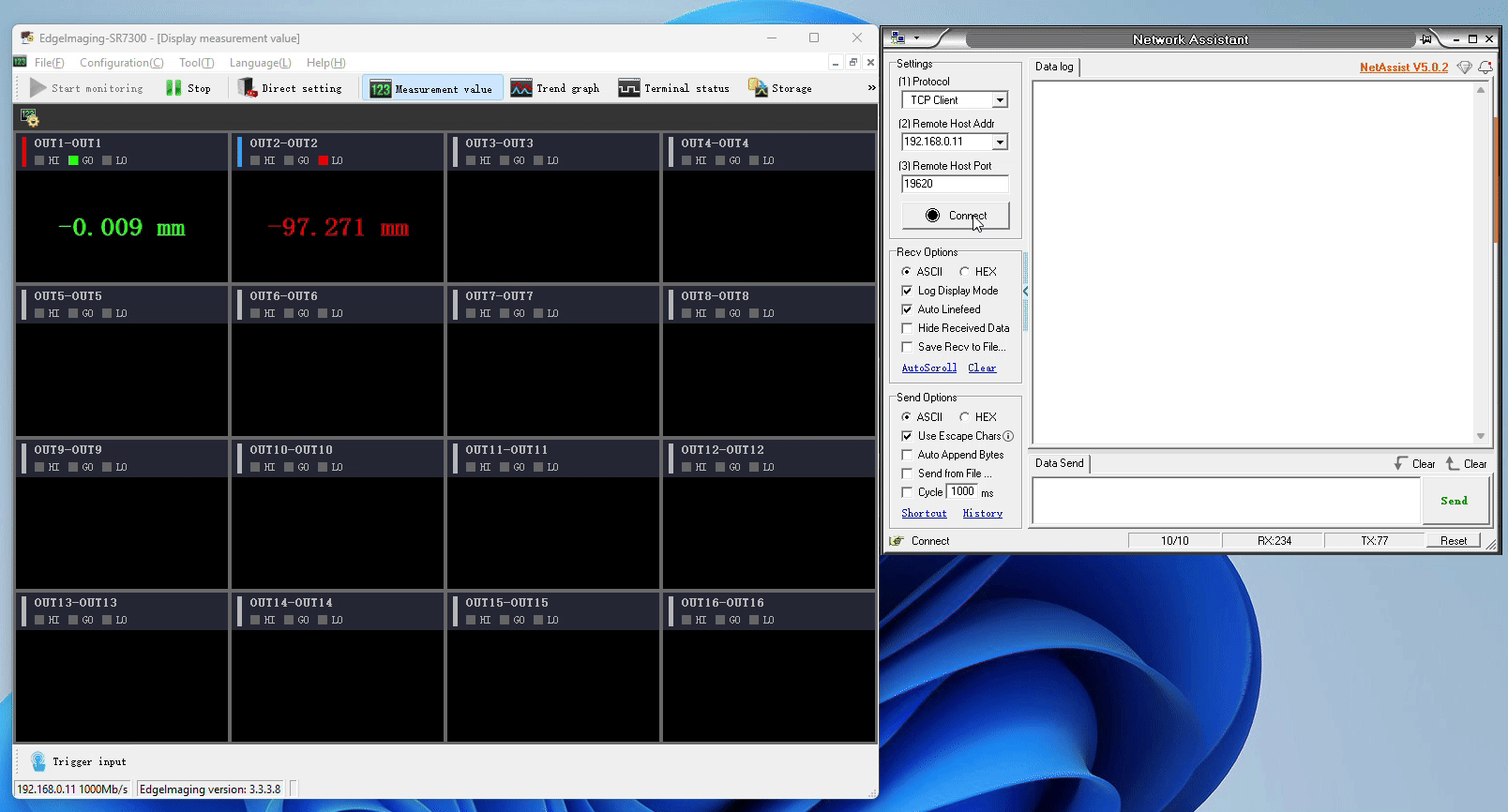Image resolution: width=1508 pixels, height=812 pixels.
Task: Click the toolbar overflow chevron in Edgelmaging
Action: point(871,88)
